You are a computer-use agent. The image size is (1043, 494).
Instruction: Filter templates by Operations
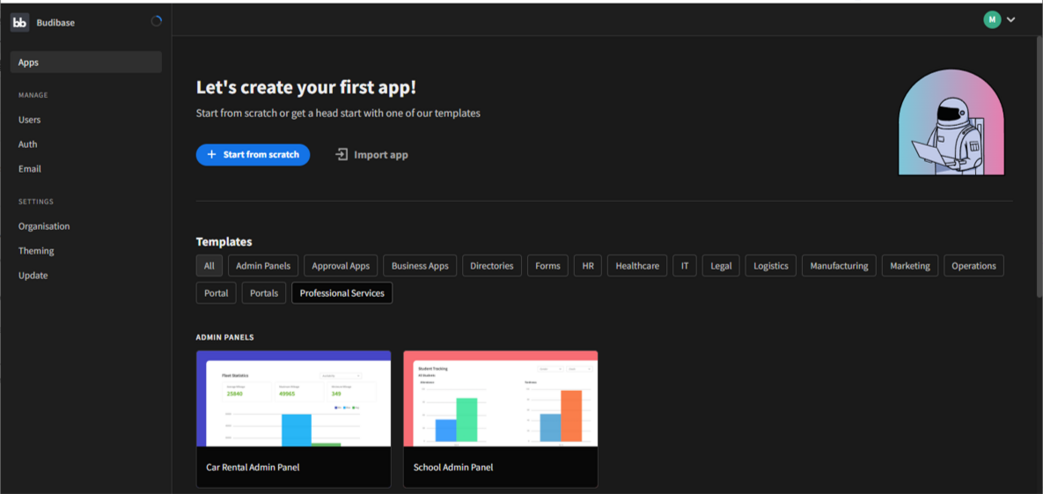[974, 266]
